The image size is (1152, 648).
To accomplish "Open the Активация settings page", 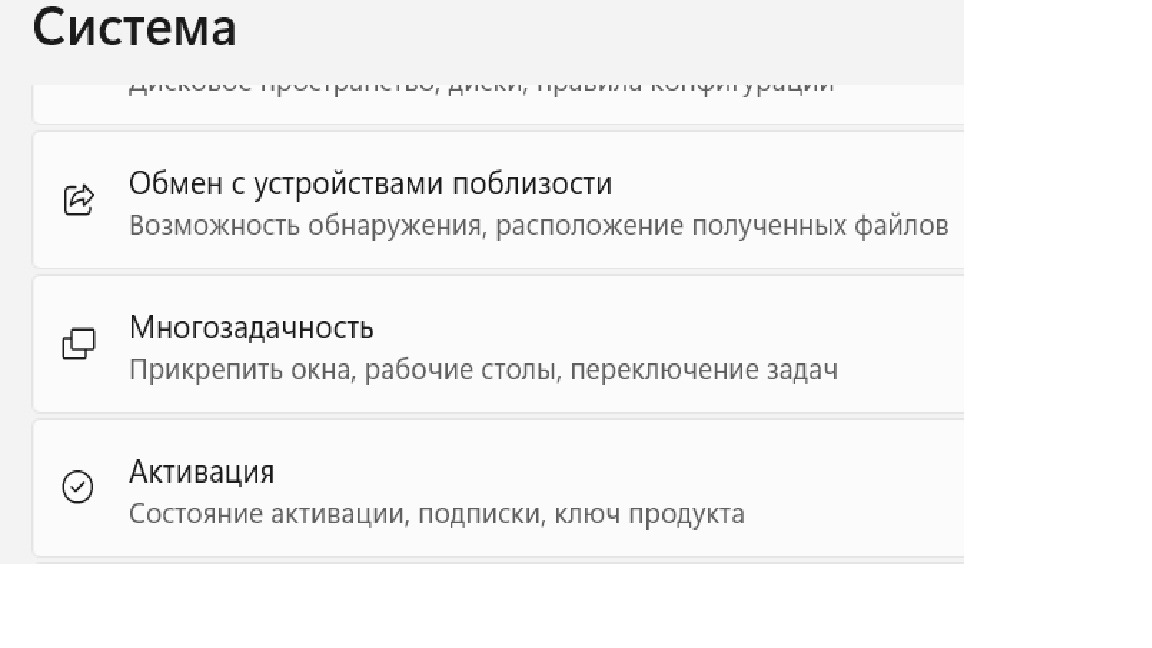I will pyautogui.click(x=498, y=489).
